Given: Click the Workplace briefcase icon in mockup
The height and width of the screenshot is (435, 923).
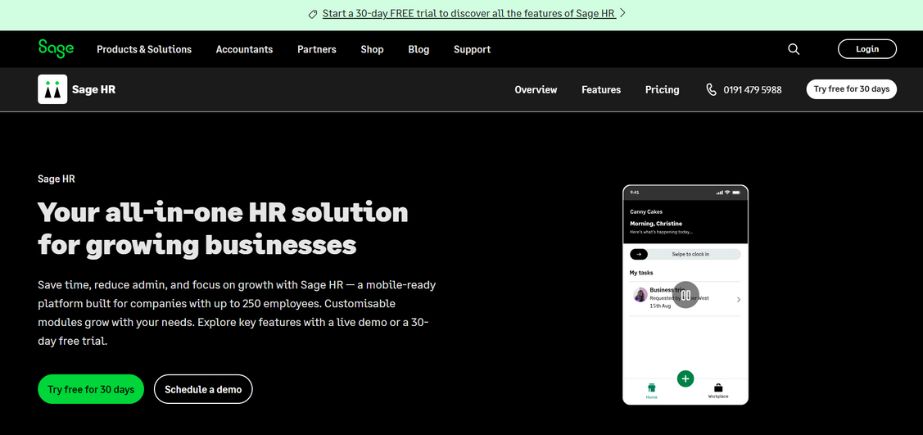Looking at the screenshot, I should [718, 387].
